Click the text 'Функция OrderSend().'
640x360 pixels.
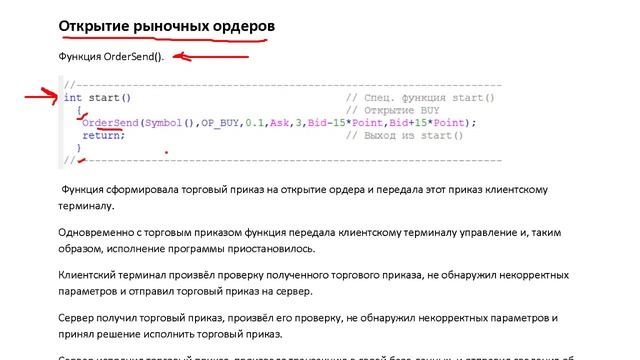point(111,57)
